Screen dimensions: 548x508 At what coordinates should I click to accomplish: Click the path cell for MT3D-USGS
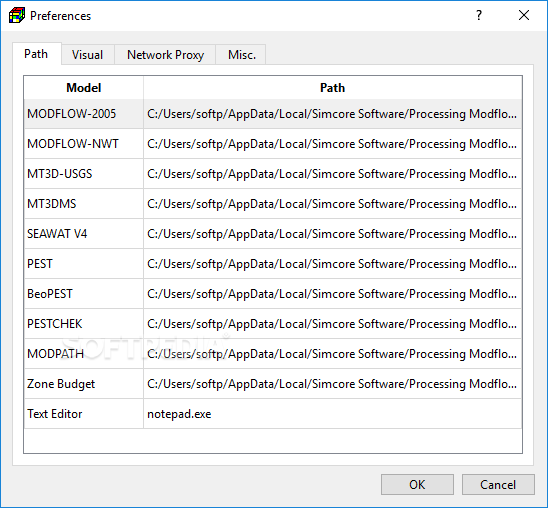click(x=332, y=174)
